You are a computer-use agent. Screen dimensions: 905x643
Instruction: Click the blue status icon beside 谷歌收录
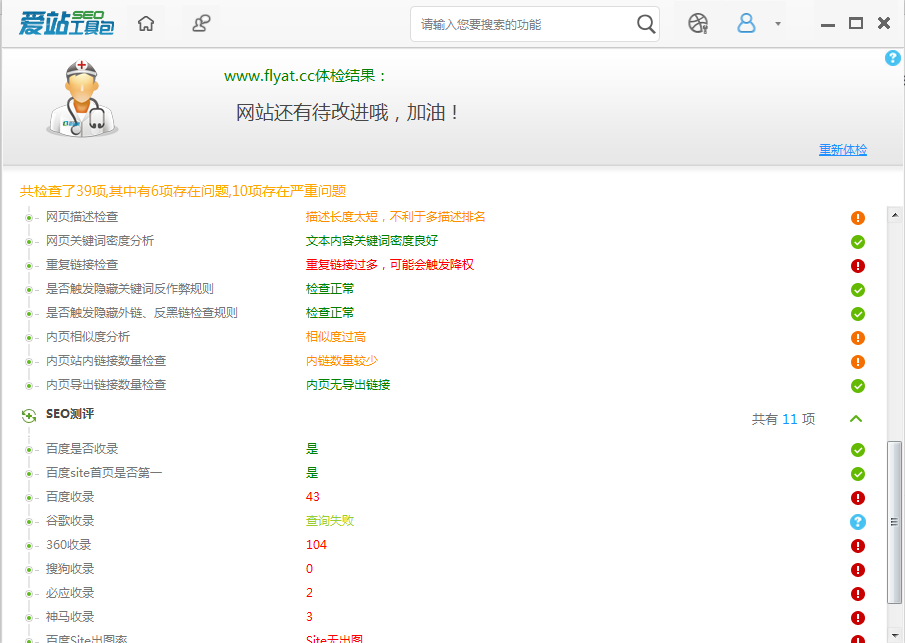[x=857, y=520]
